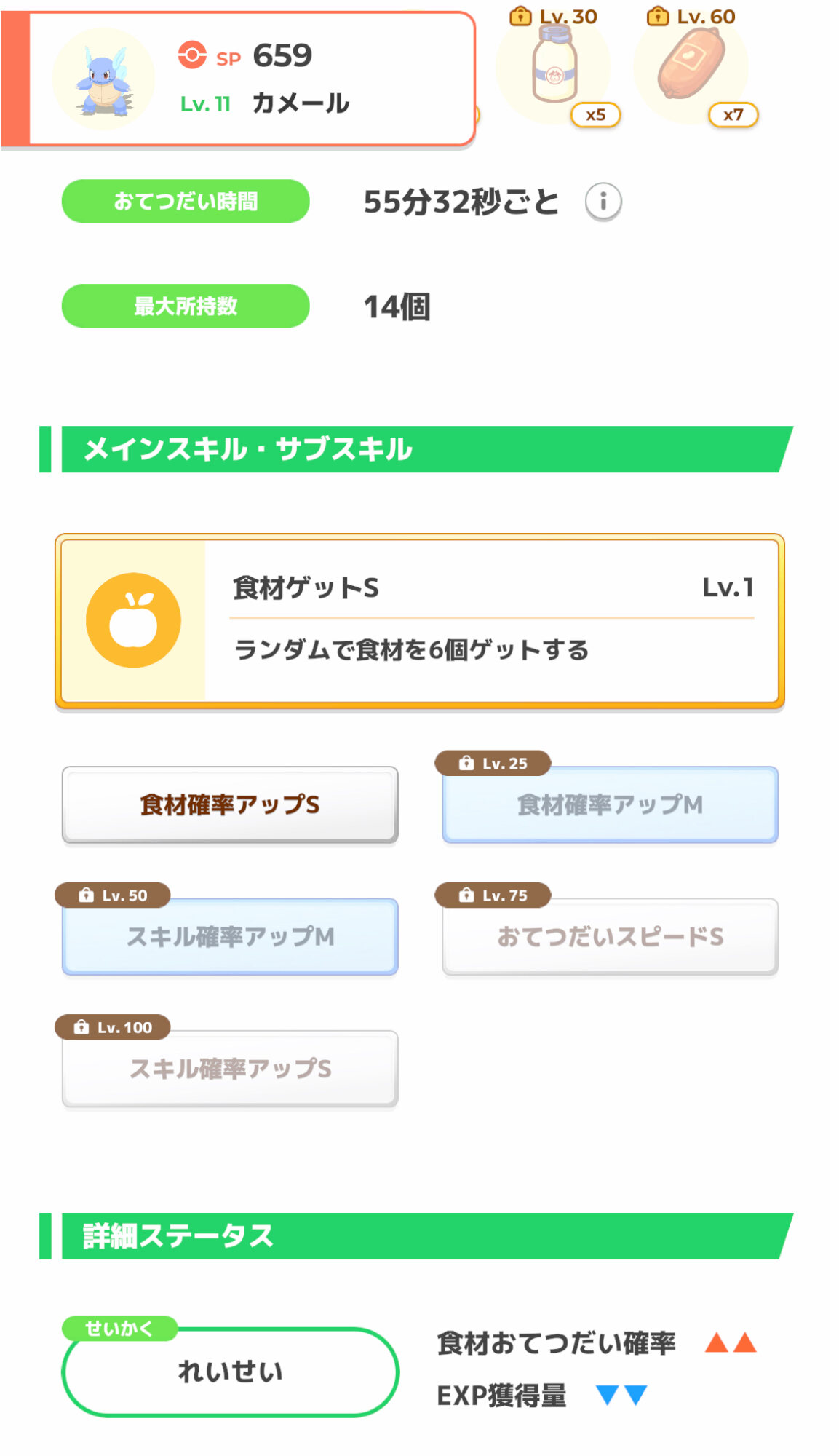Tap the 最大所持数 green label
The width and height of the screenshot is (839, 1456).
186,306
